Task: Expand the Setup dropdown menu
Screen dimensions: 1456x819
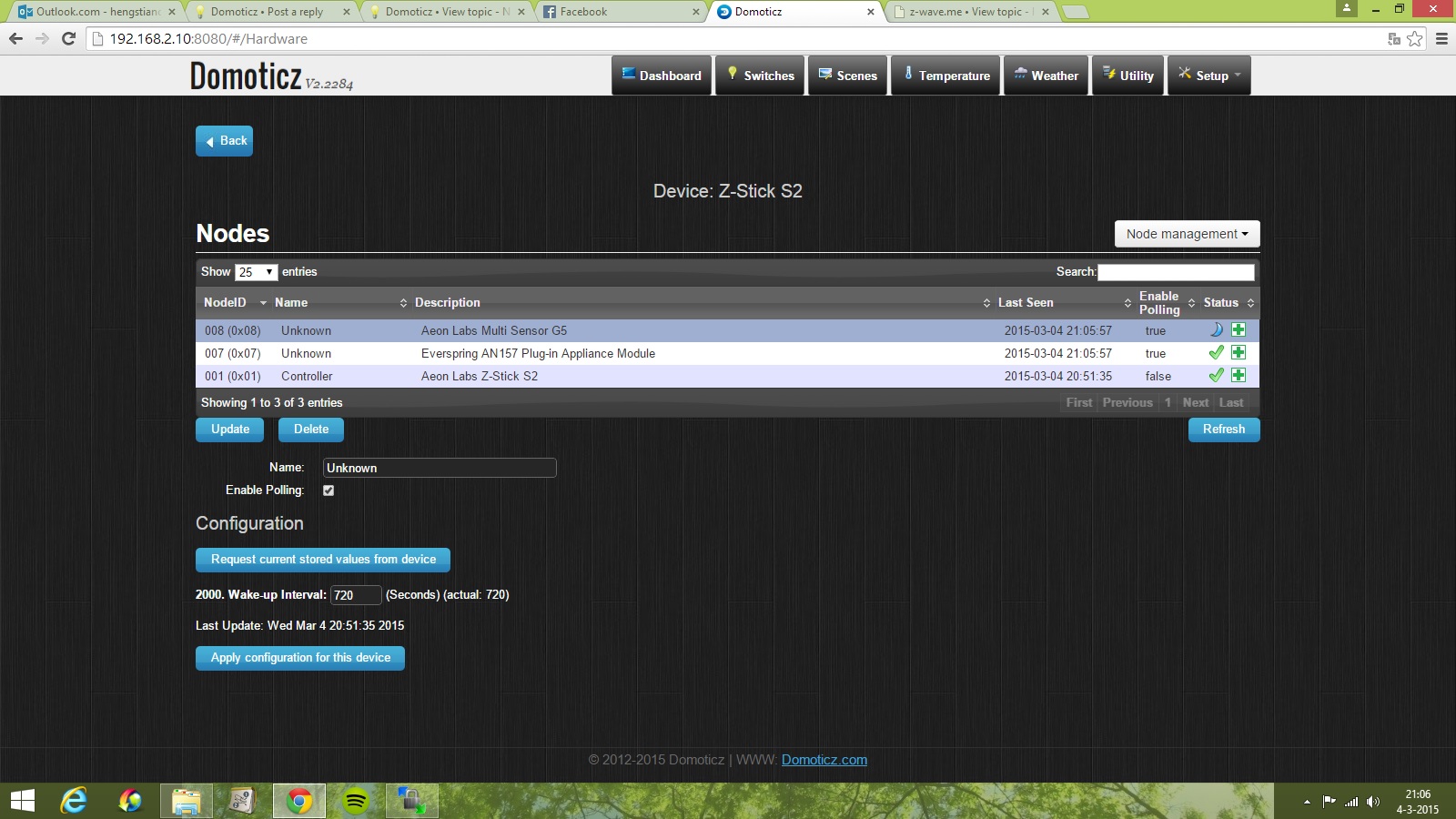Action: click(1209, 76)
